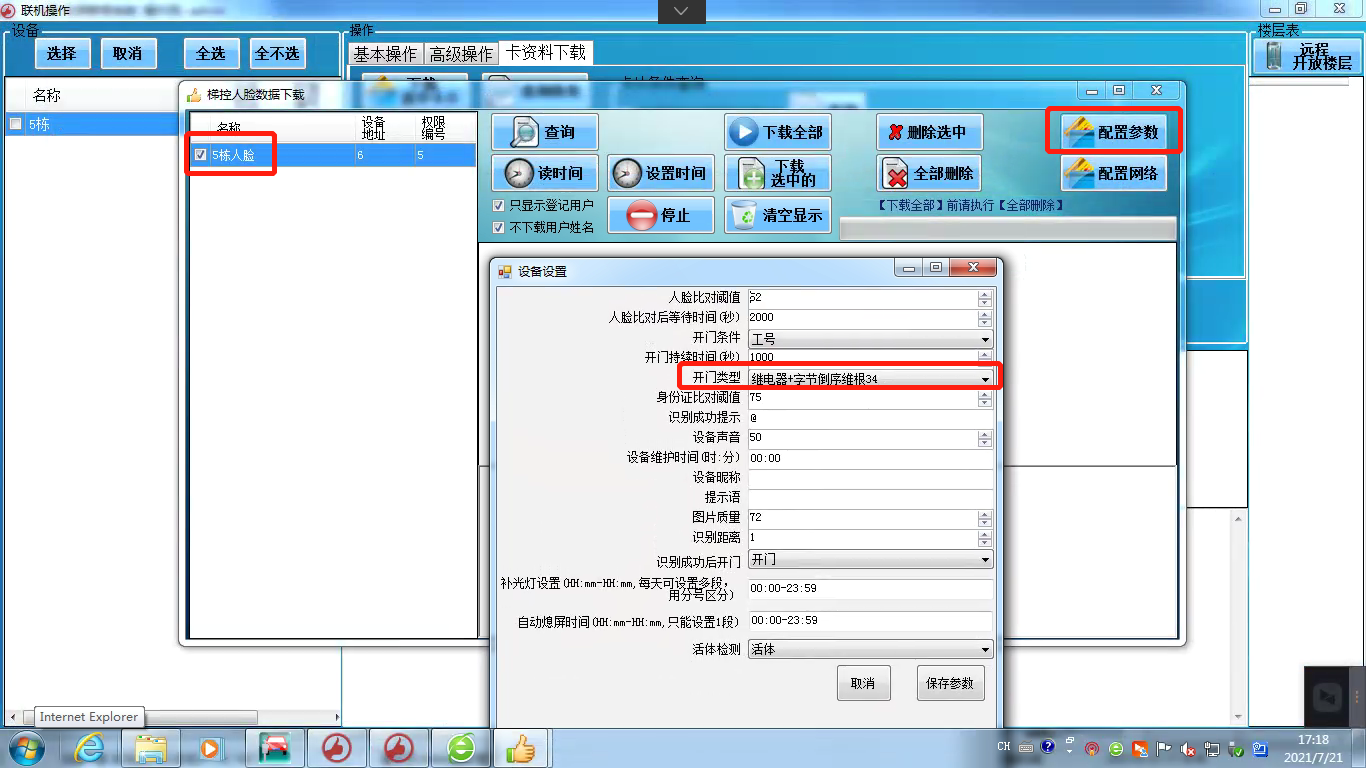Uncheck the 5栋人脸 device checkbox

point(201,155)
